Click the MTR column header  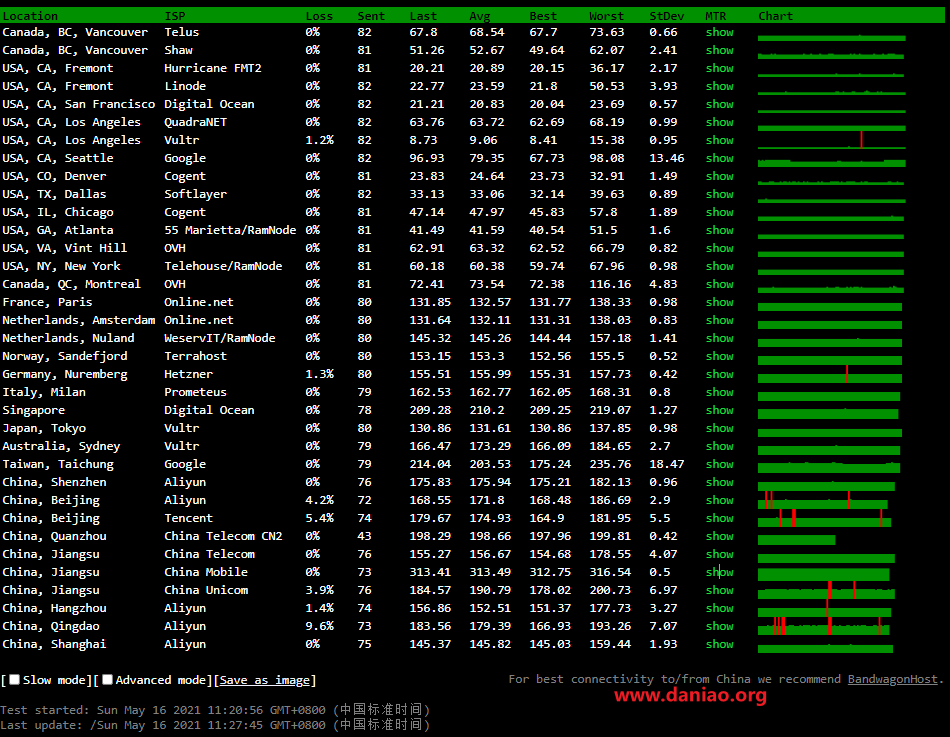(716, 16)
